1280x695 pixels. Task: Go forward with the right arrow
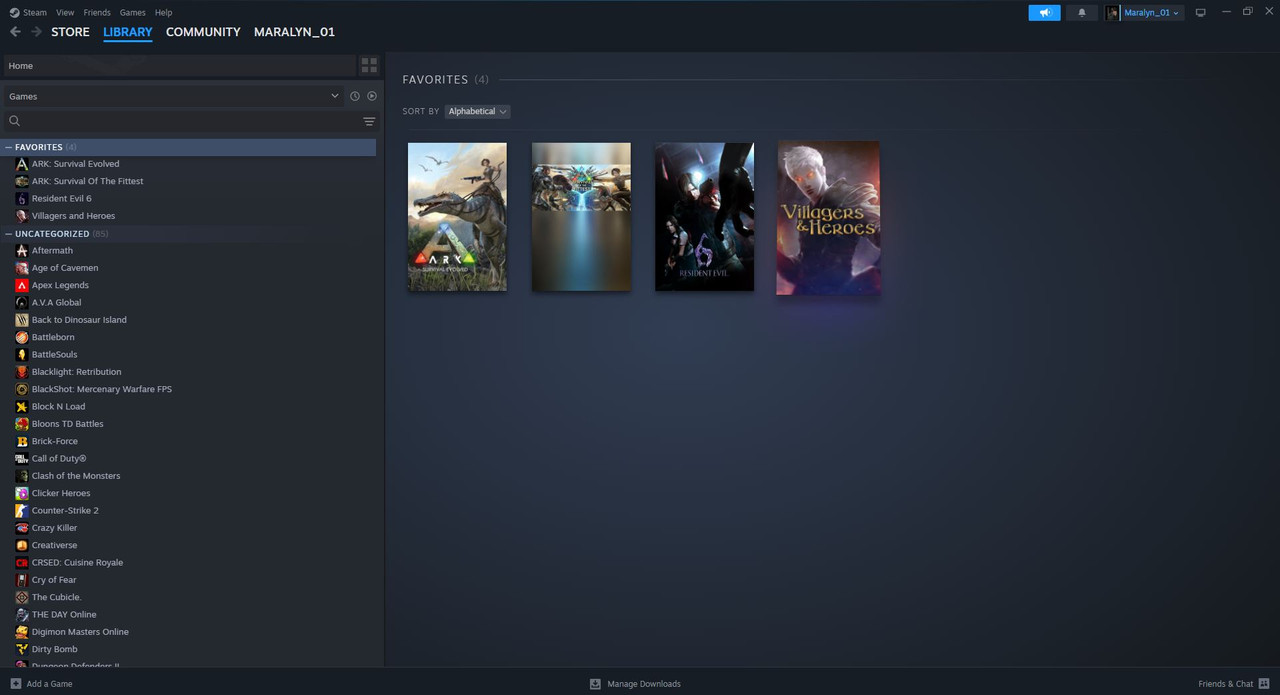tap(37, 32)
